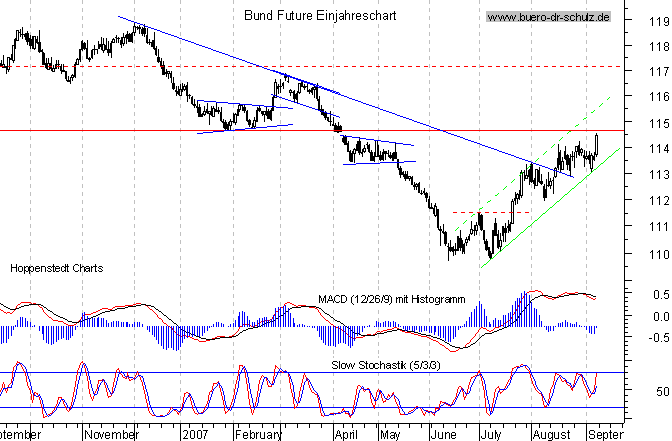This screenshot has width=672, height=441.
Task: Click the price value 119
Action: click(x=660, y=21)
